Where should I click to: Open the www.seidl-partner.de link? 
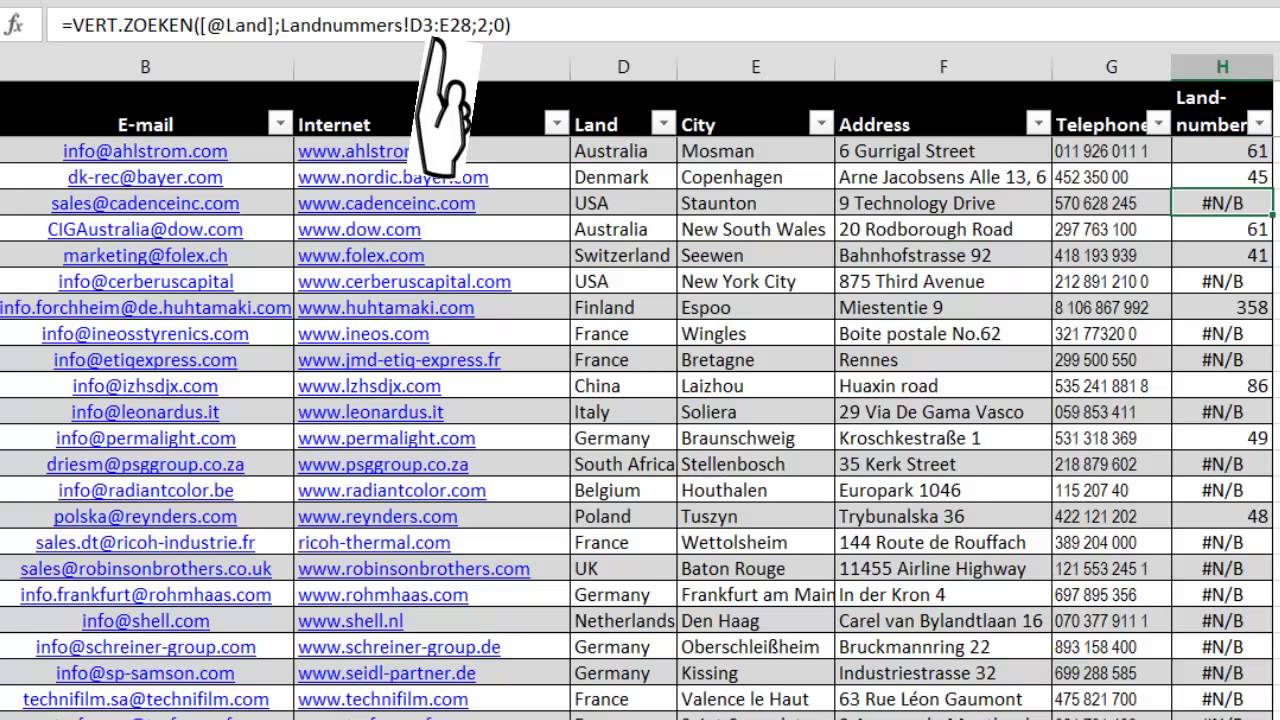[x=387, y=673]
